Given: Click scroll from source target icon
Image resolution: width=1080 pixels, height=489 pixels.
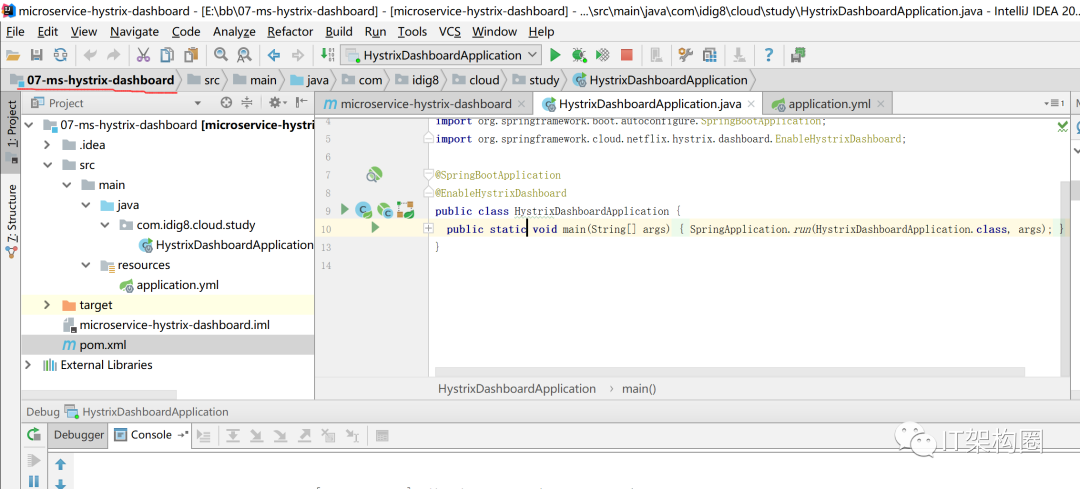Looking at the screenshot, I should [226, 103].
